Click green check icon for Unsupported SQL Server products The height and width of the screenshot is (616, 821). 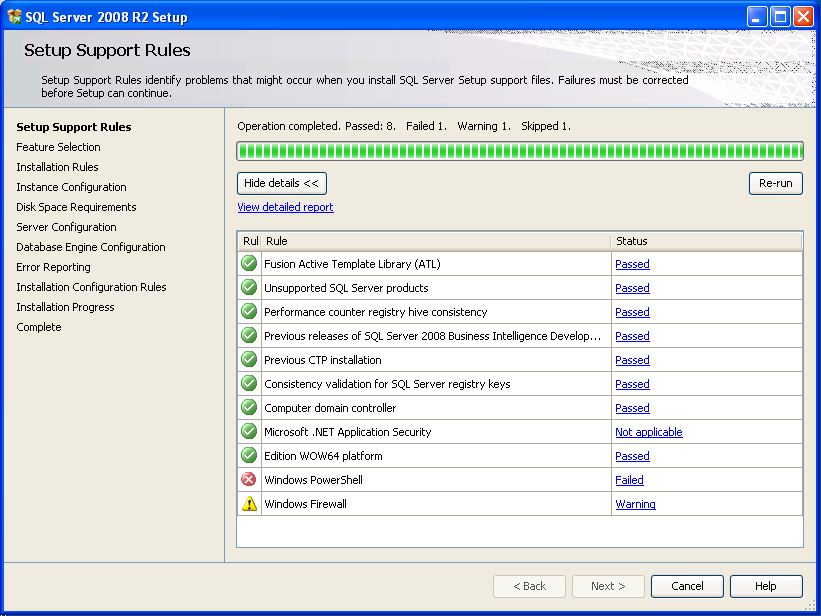pos(249,288)
